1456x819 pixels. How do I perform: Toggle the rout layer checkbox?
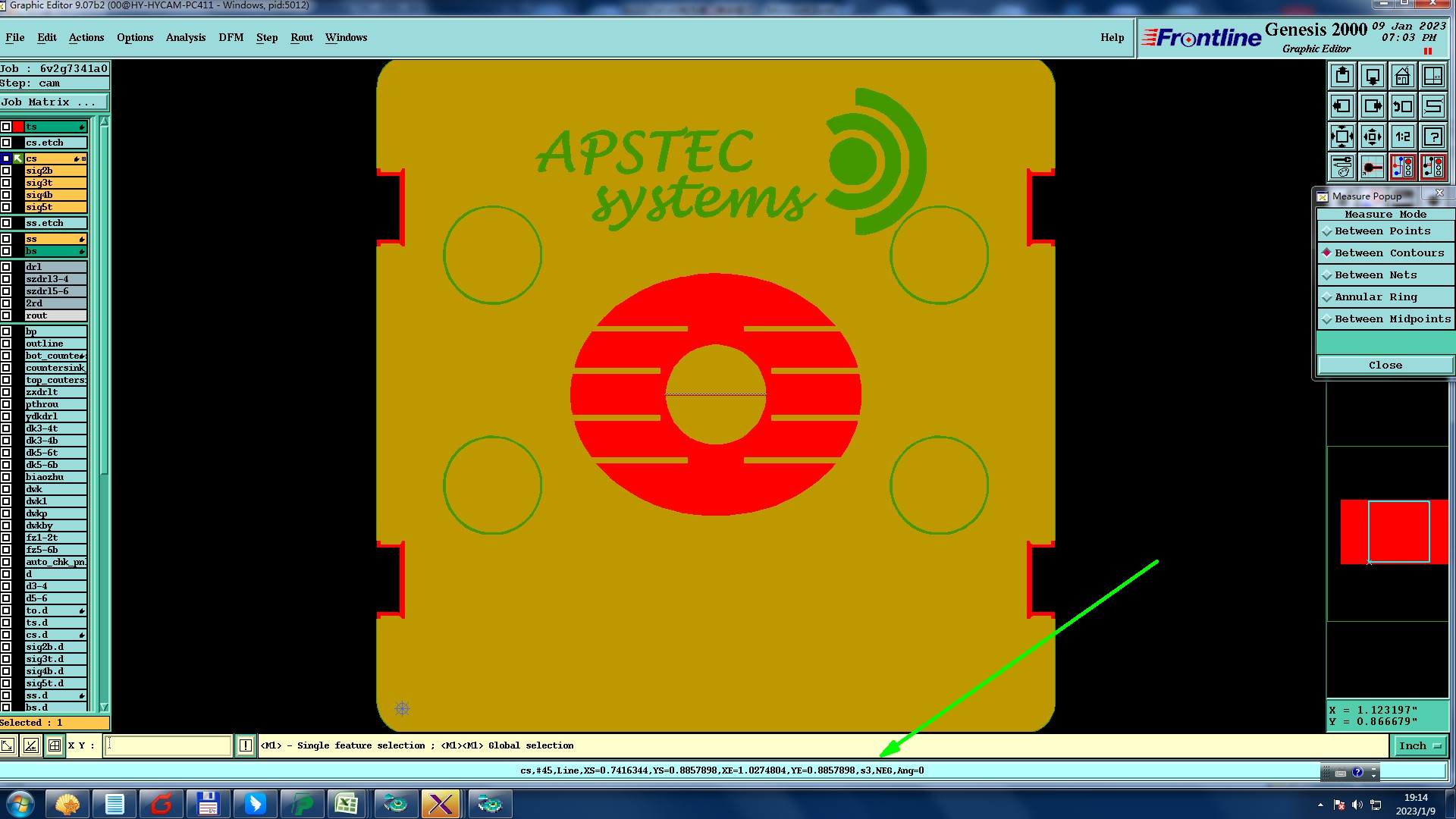point(6,315)
